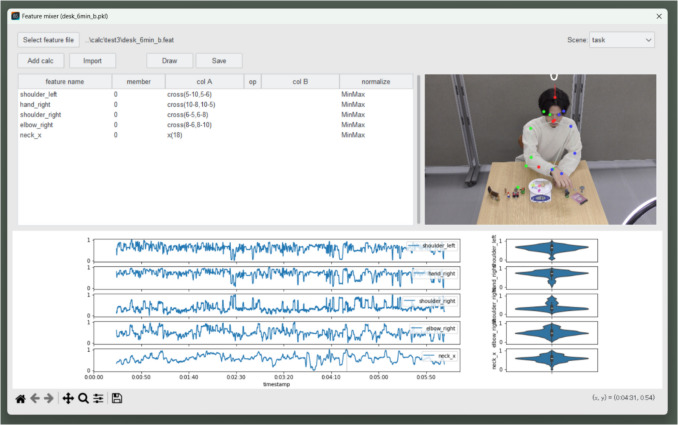Click the x(18) cell

(x=175, y=135)
